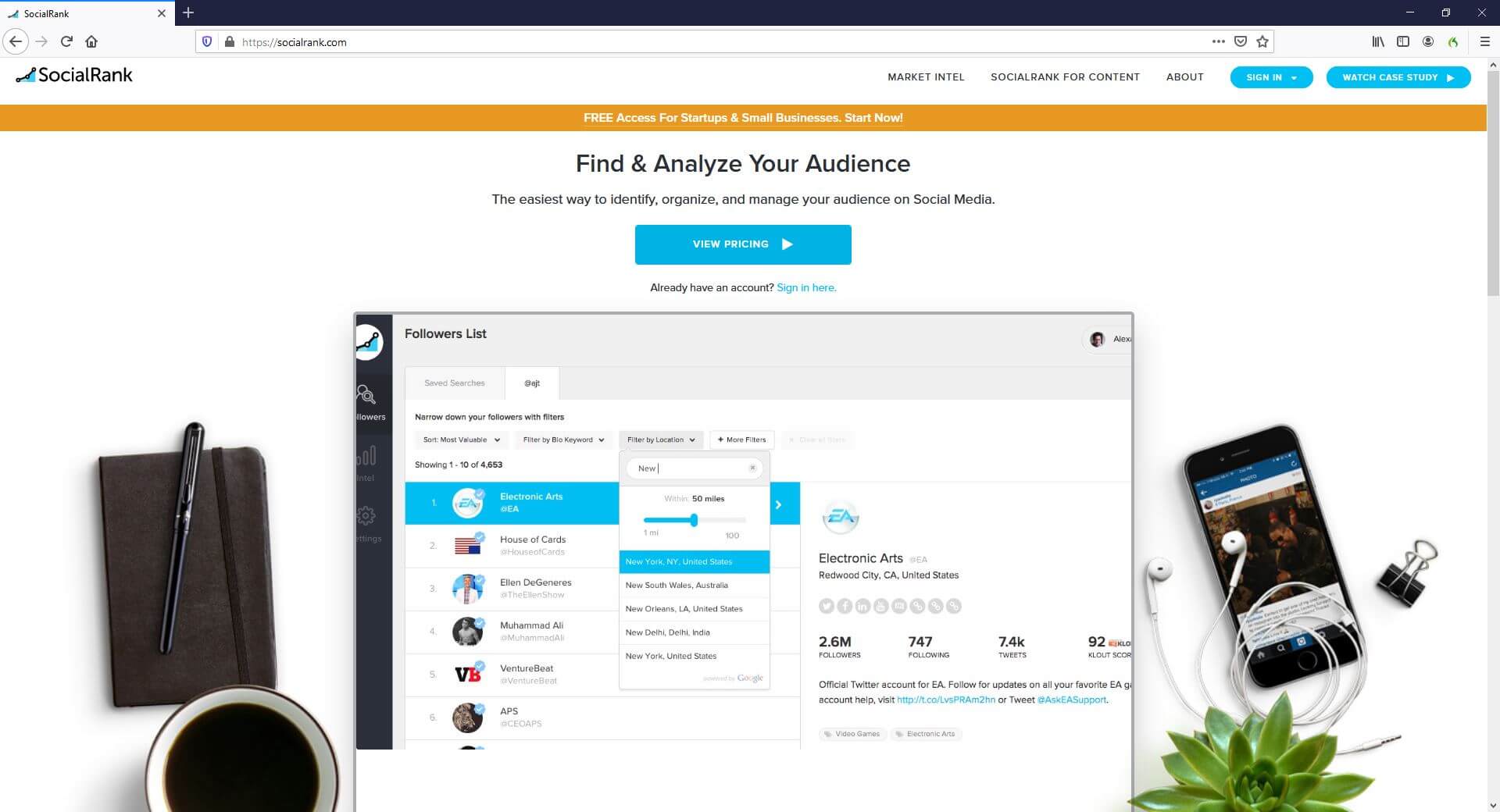Screen dimensions: 1500x812
Task: Click the More Filters button
Action: tap(742, 440)
